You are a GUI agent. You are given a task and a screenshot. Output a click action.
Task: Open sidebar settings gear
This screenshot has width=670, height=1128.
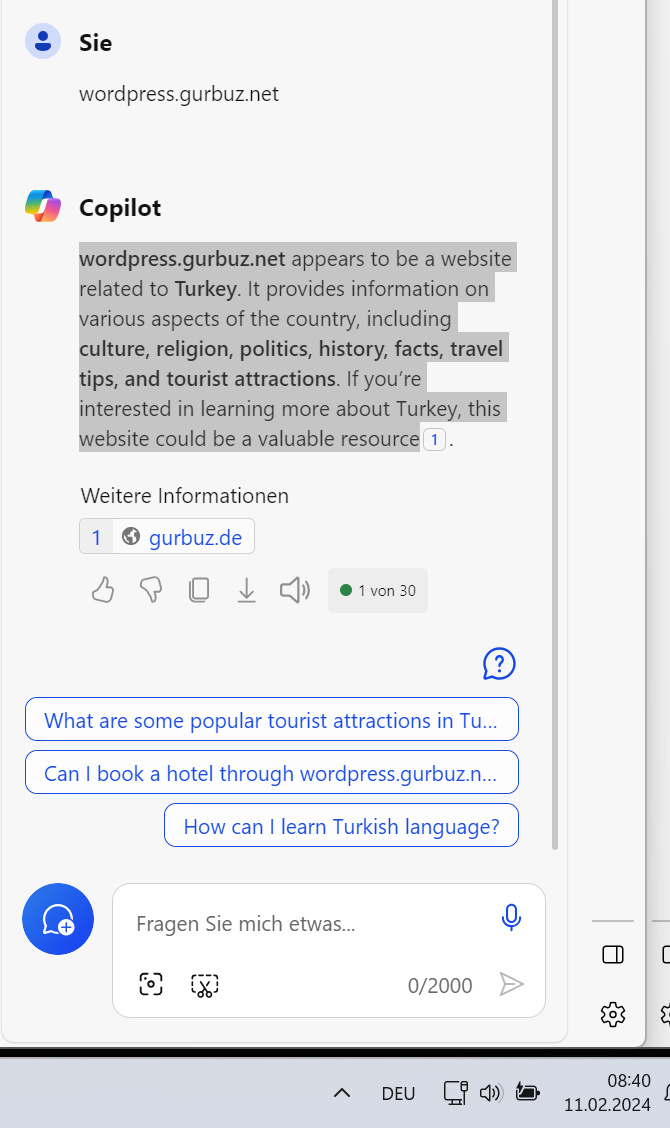click(x=613, y=1014)
